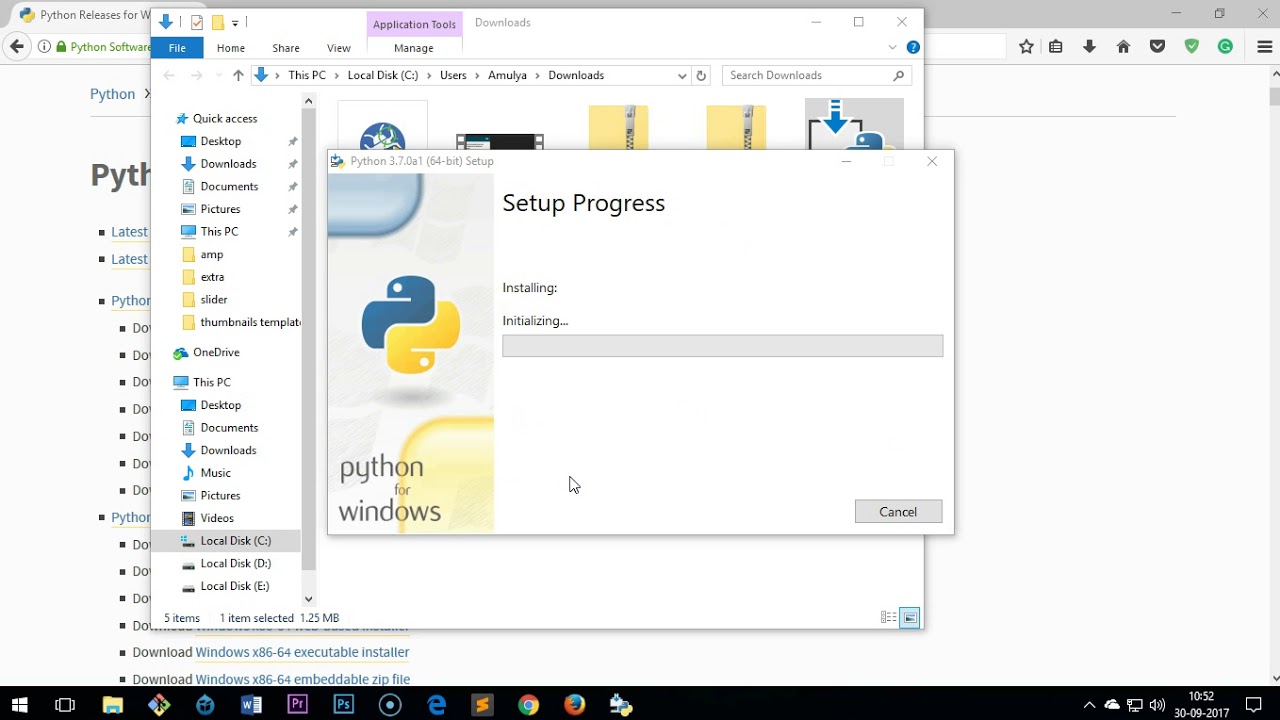
Task: Click Python breadcrumb link on webpage
Action: (112, 94)
